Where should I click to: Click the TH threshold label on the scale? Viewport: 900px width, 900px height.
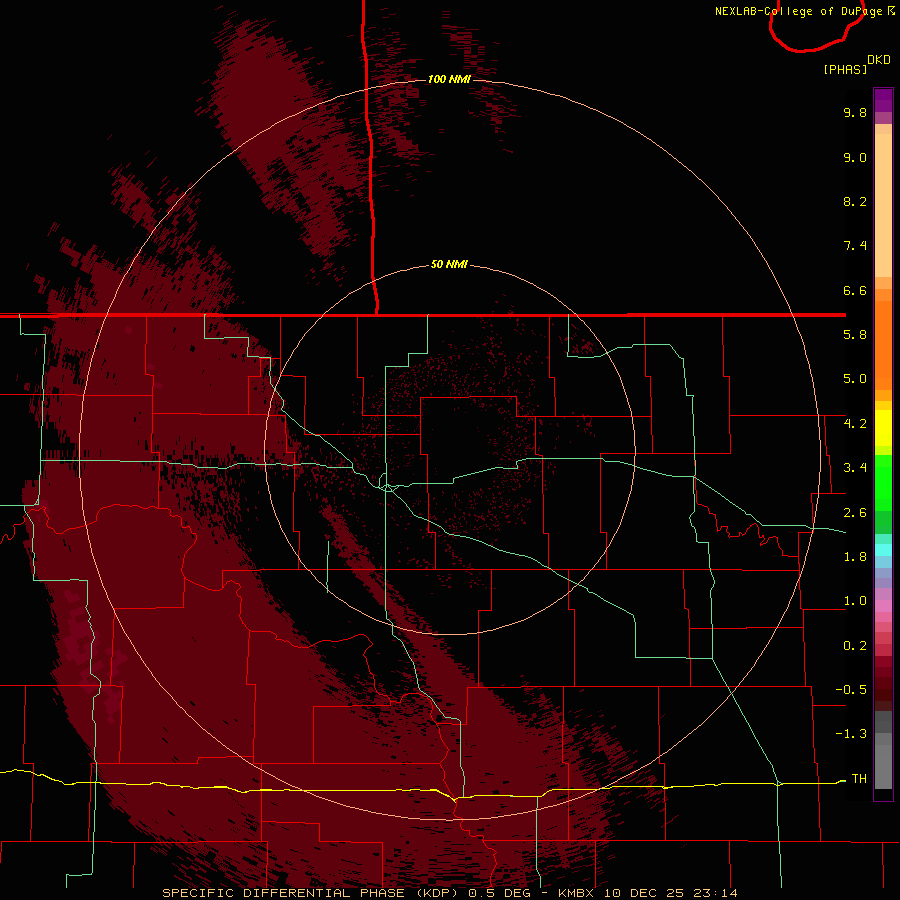[x=859, y=779]
